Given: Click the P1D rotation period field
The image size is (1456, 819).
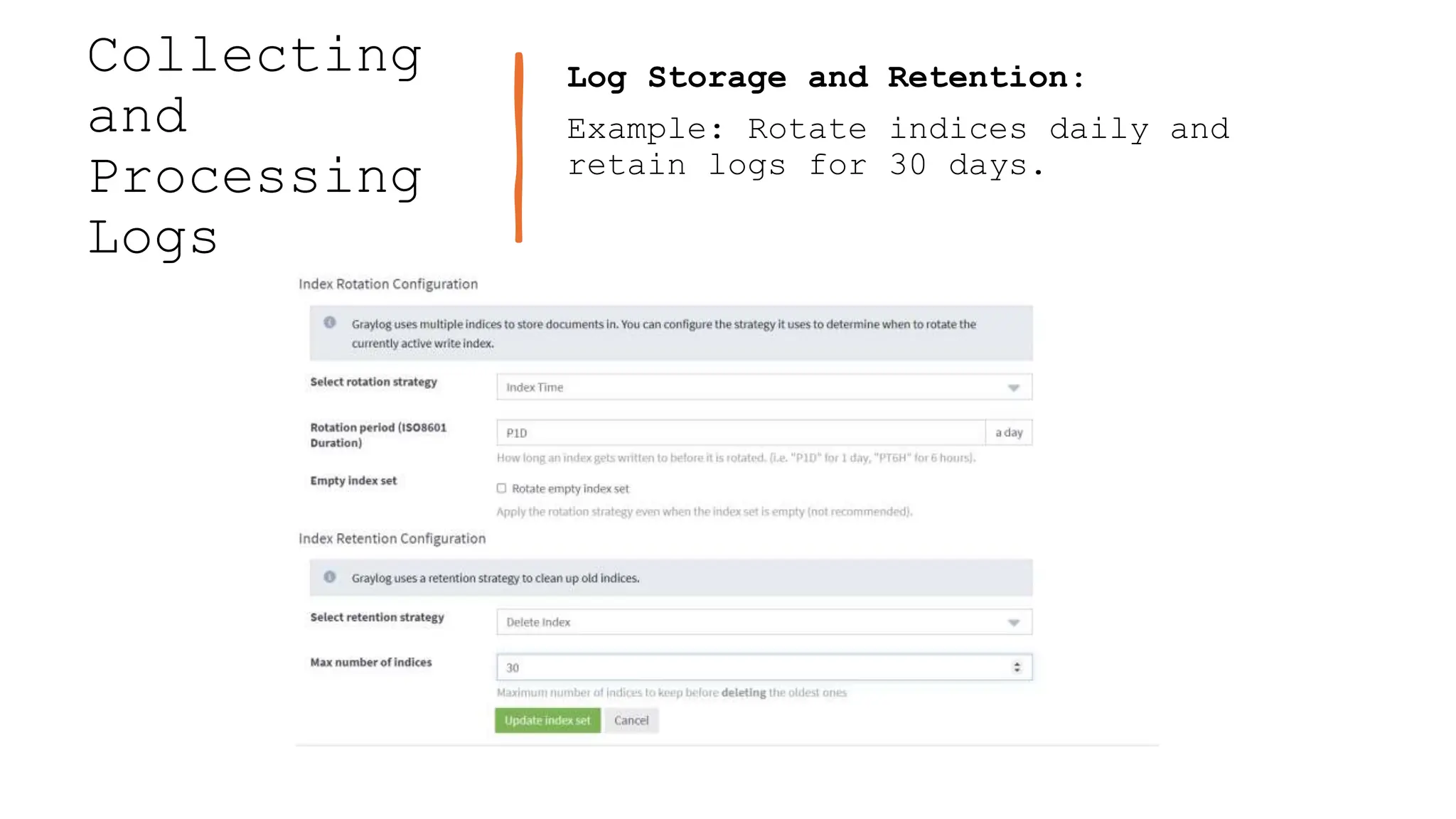Looking at the screenshot, I should pyautogui.click(x=740, y=432).
